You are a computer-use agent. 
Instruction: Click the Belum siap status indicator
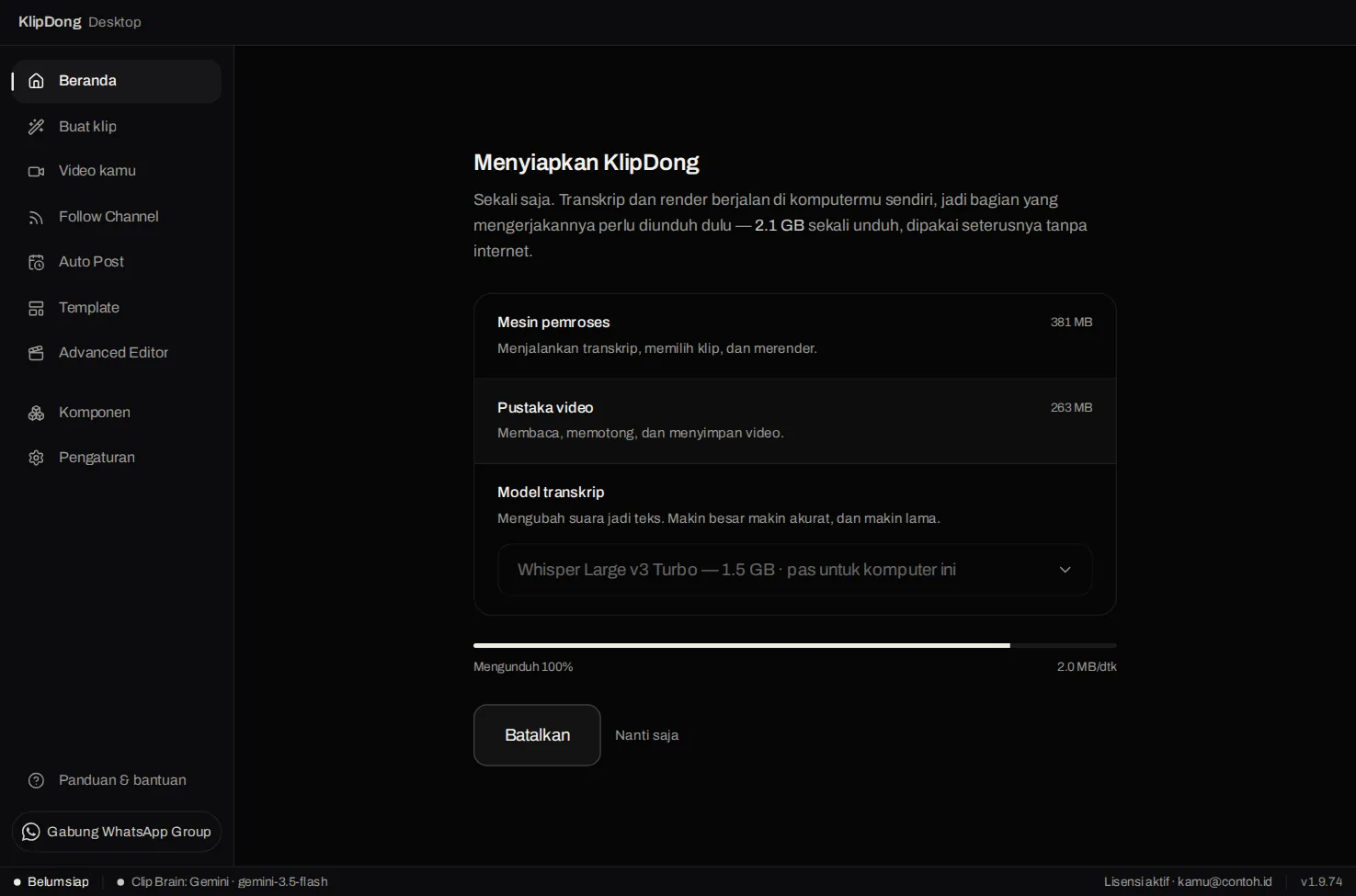[x=51, y=882]
